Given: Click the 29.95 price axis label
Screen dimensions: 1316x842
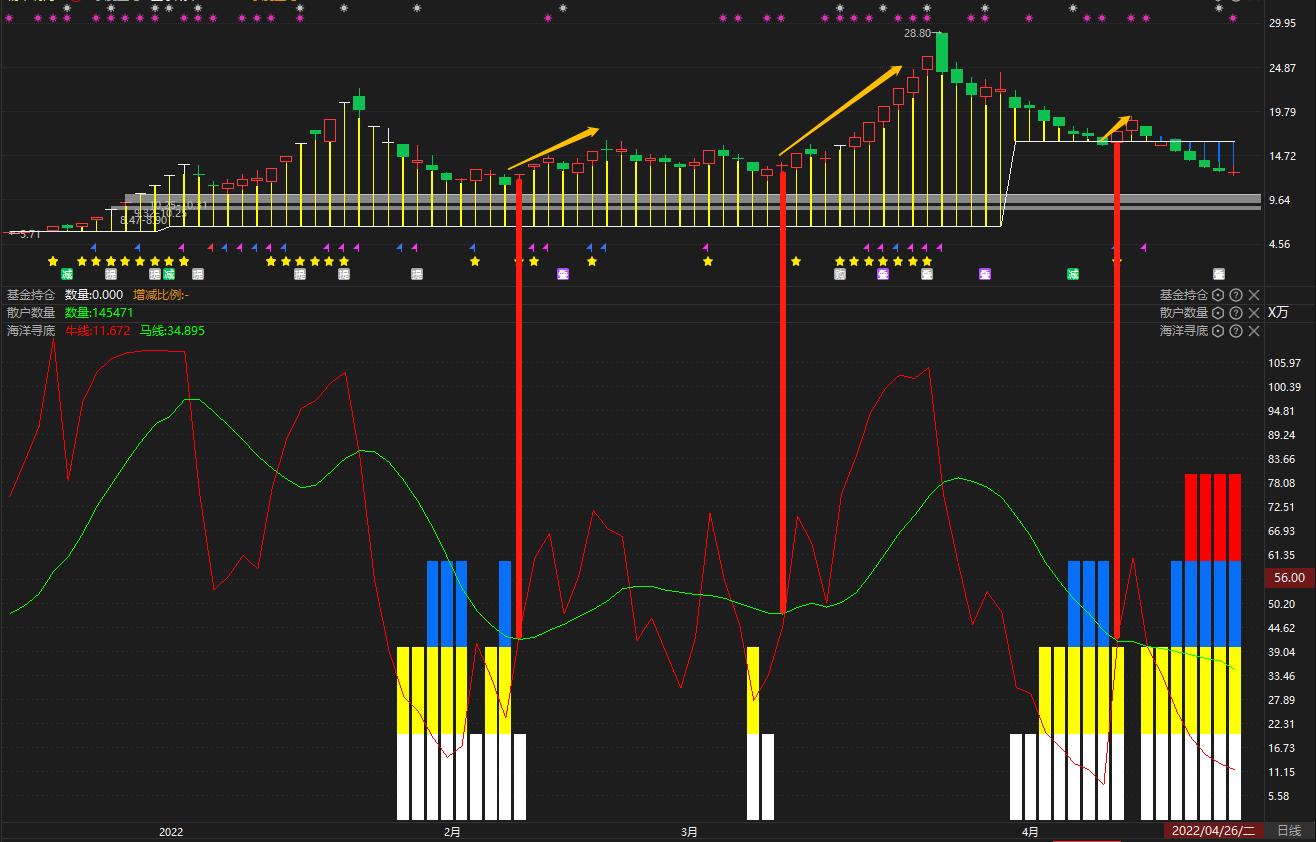Looking at the screenshot, I should pyautogui.click(x=1282, y=23).
